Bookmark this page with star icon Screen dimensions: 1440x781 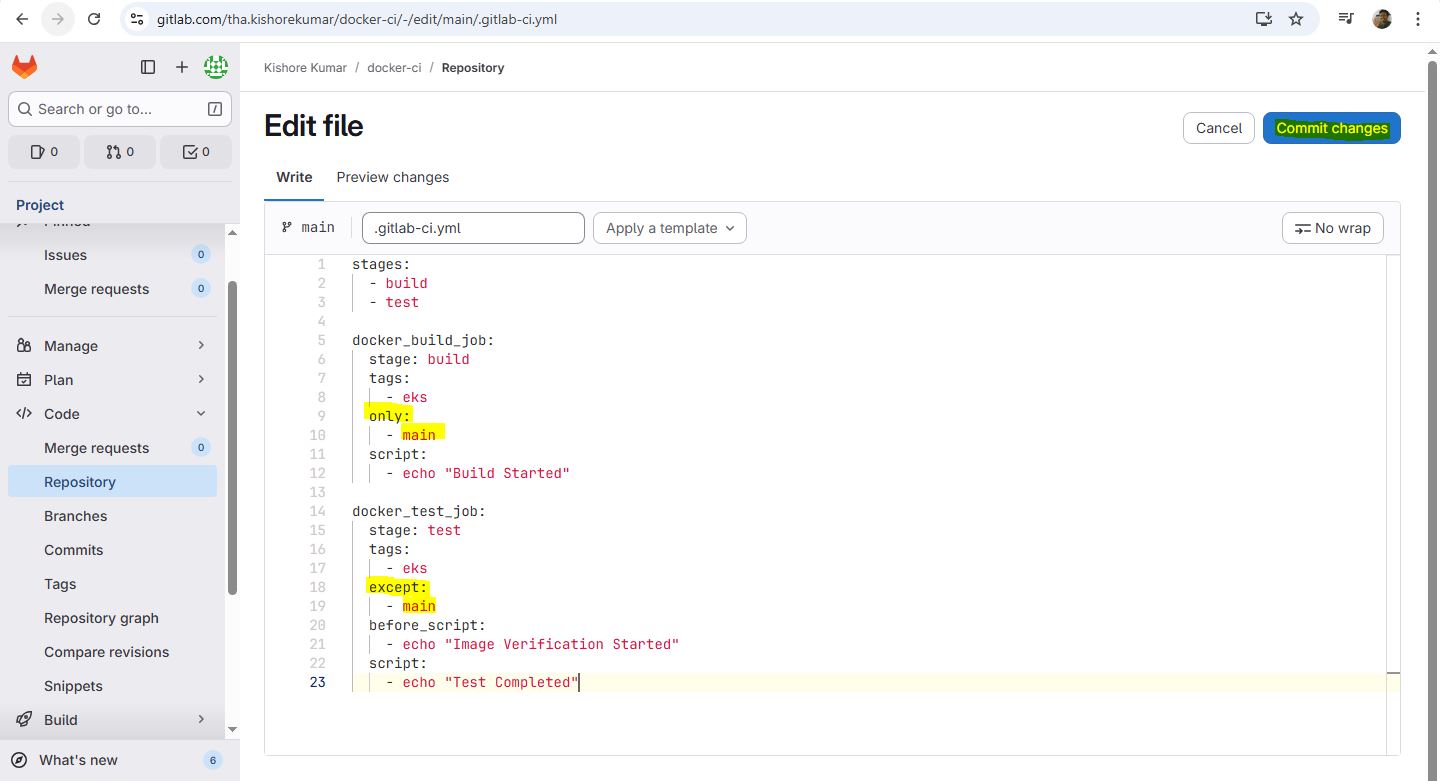pyautogui.click(x=1296, y=19)
